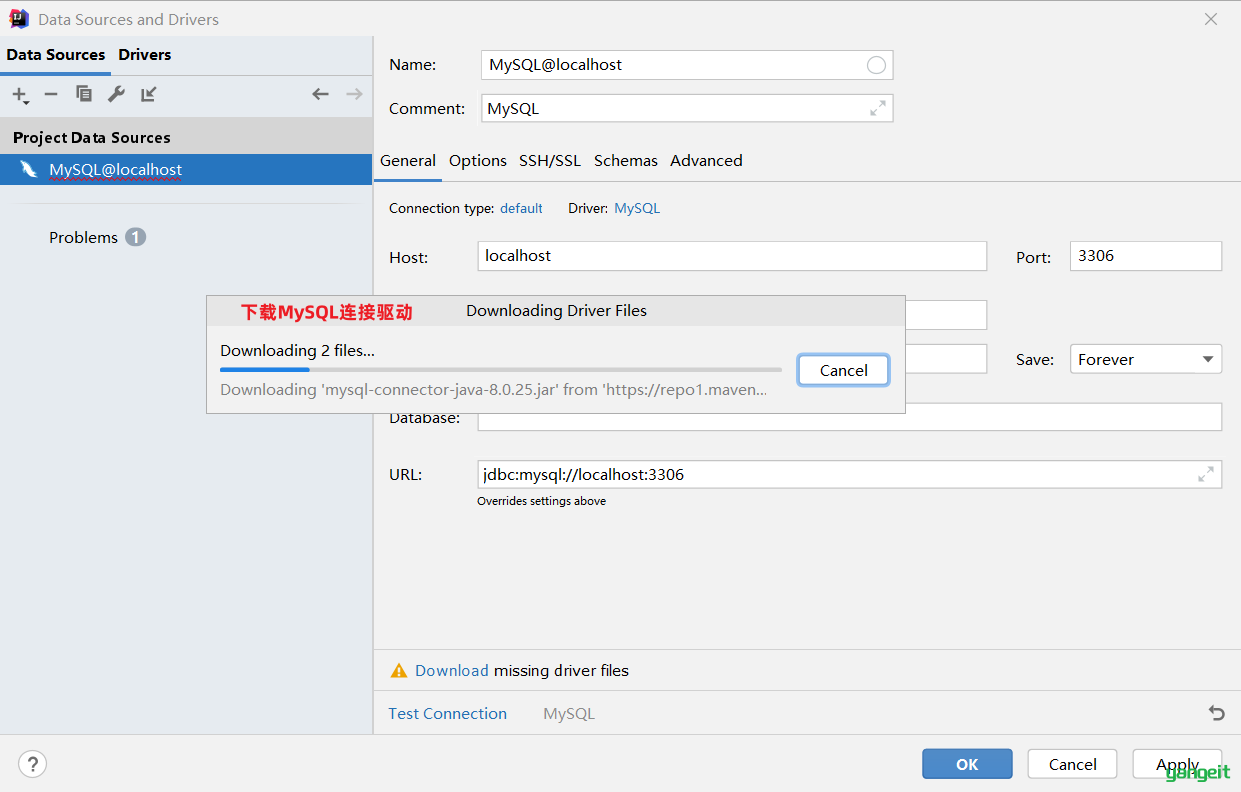
Task: Click Test Connection link
Action: (448, 713)
